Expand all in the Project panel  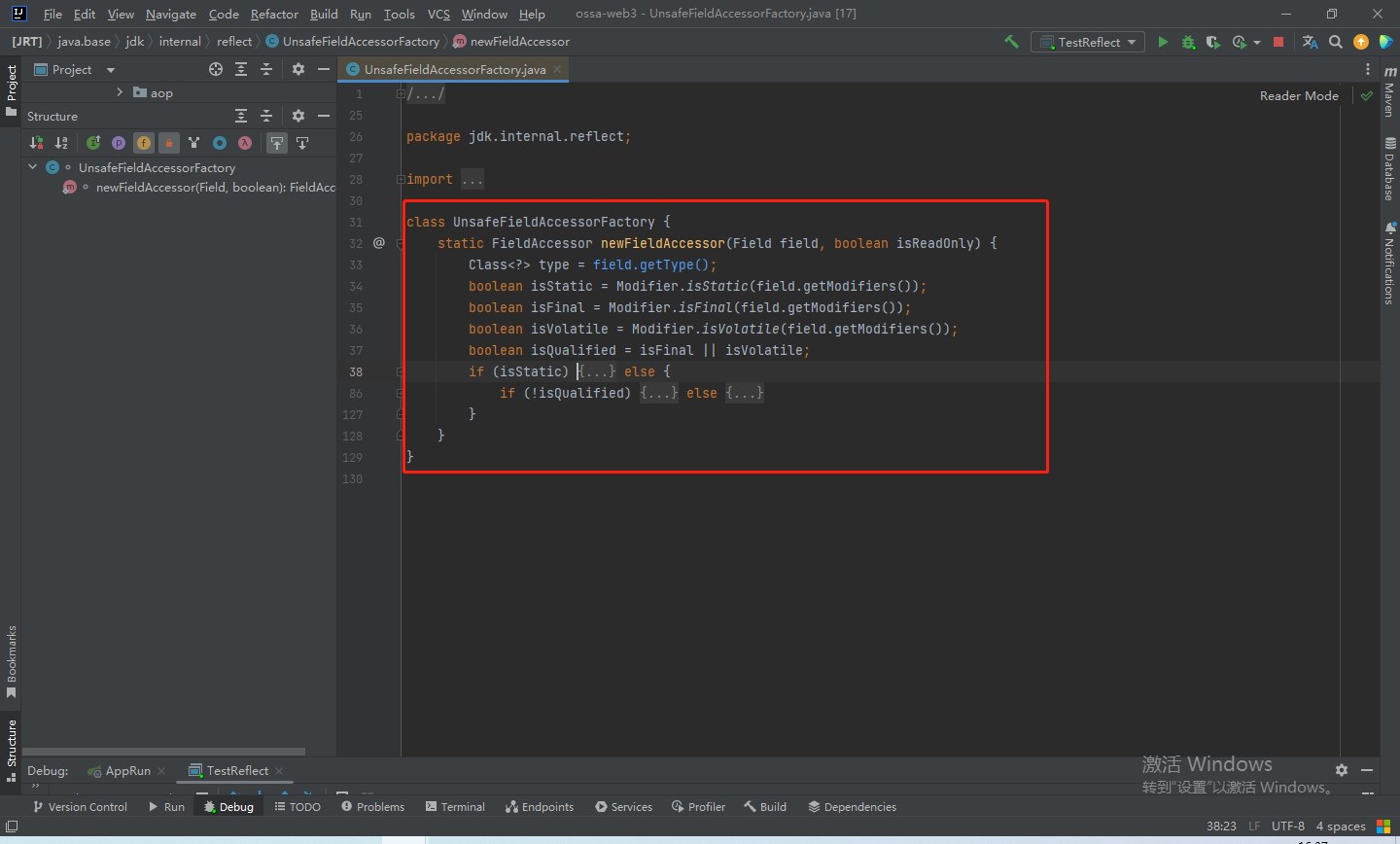click(241, 69)
